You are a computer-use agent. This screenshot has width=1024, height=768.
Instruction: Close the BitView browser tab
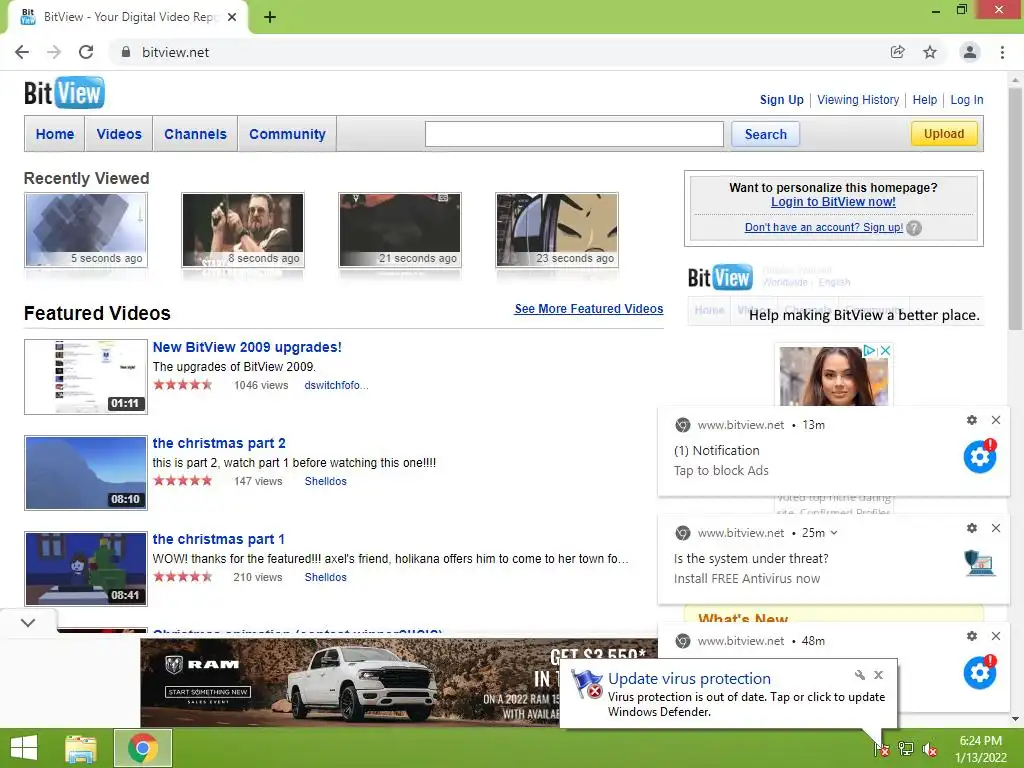(x=232, y=17)
